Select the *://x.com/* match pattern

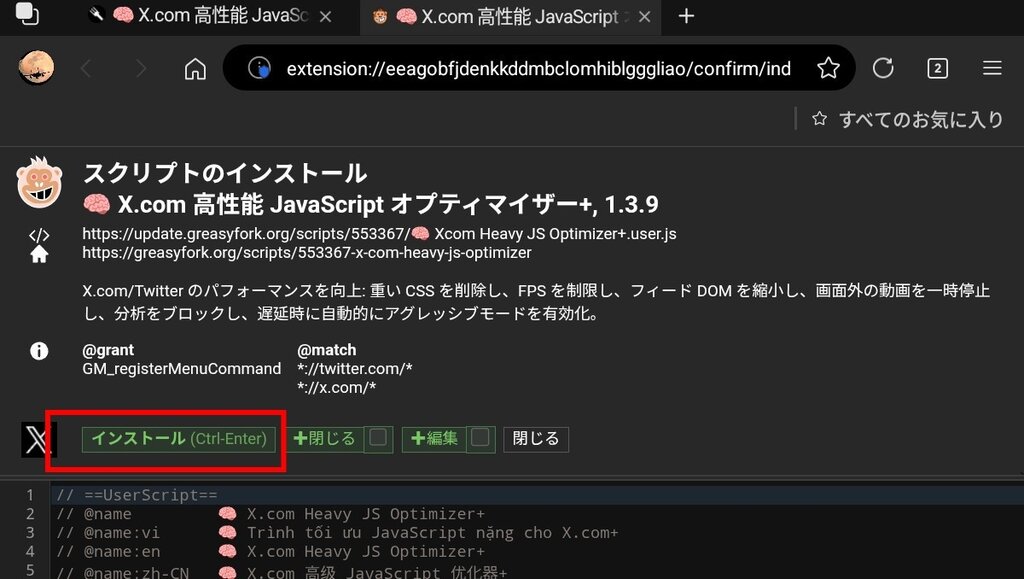[x=336, y=388]
